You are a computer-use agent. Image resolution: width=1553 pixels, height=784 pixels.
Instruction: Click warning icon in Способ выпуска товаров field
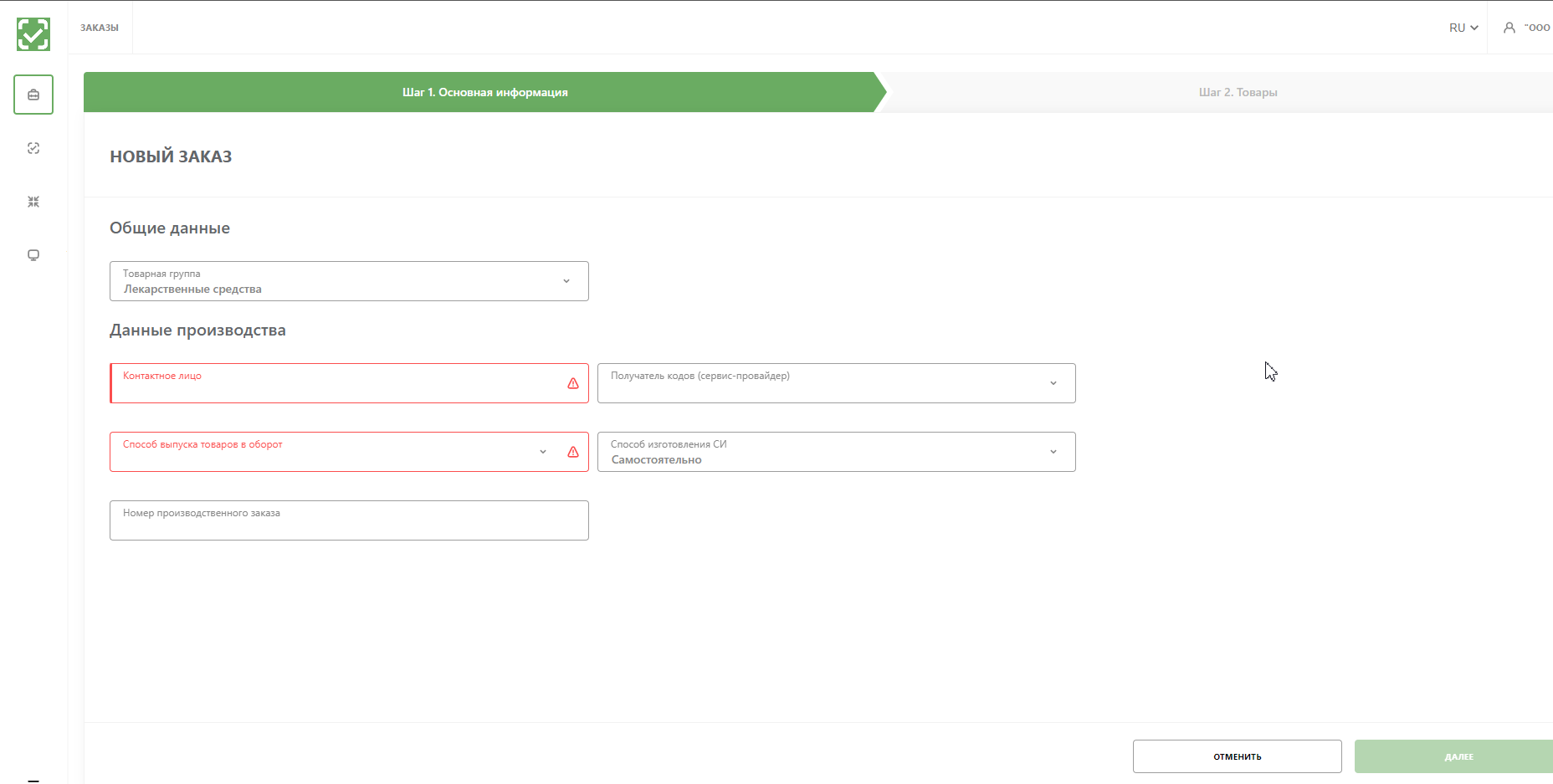point(573,452)
